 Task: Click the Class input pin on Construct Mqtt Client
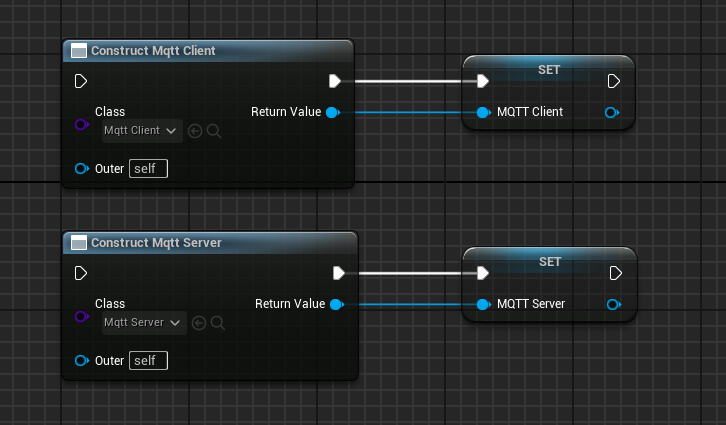81,125
